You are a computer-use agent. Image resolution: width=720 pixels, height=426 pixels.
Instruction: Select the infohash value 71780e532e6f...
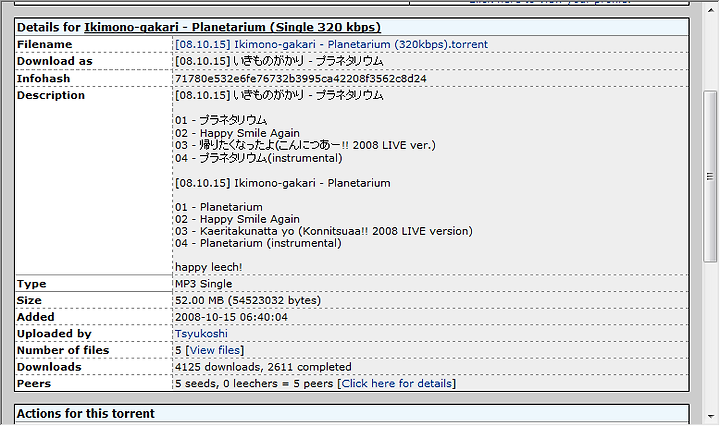tap(300, 78)
